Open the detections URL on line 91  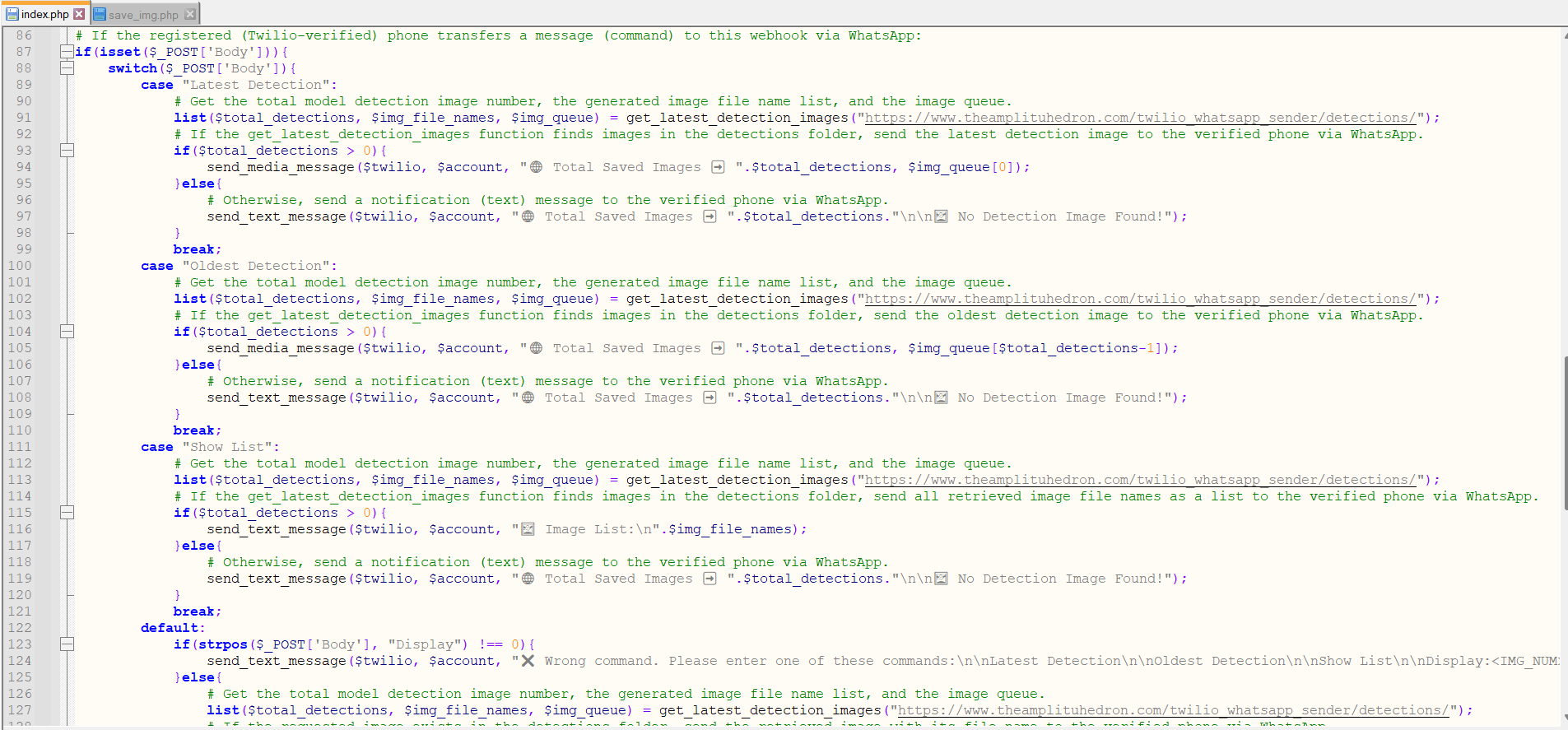tap(1140, 118)
